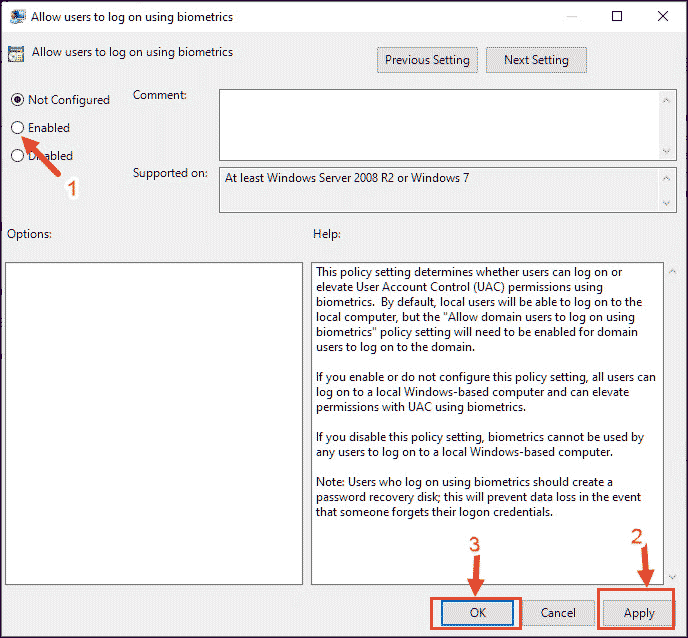The height and width of the screenshot is (638, 688).
Task: Click inside the Comment text box
Action: pyautogui.click(x=439, y=125)
